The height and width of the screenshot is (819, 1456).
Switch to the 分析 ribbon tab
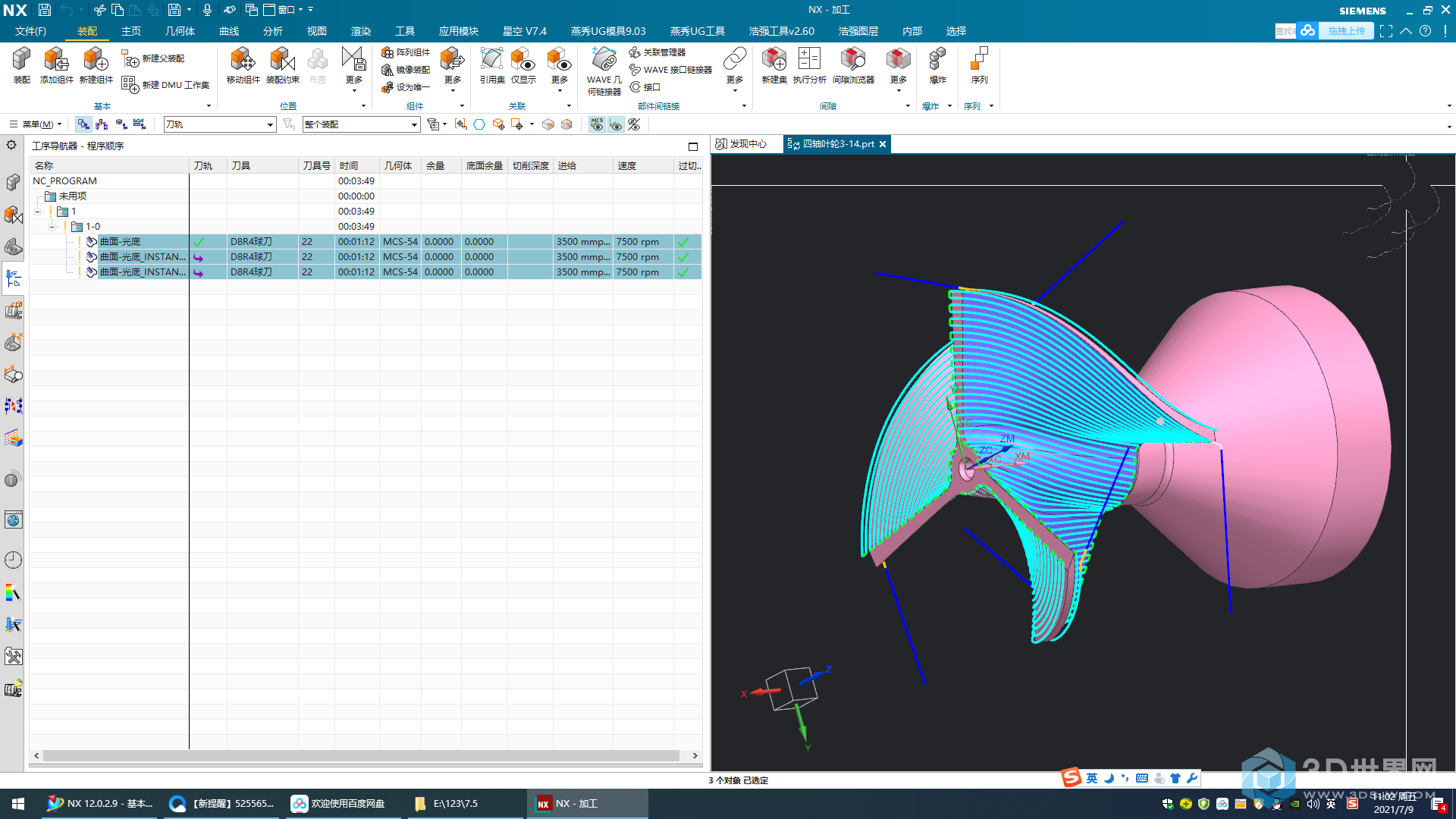pyautogui.click(x=273, y=31)
